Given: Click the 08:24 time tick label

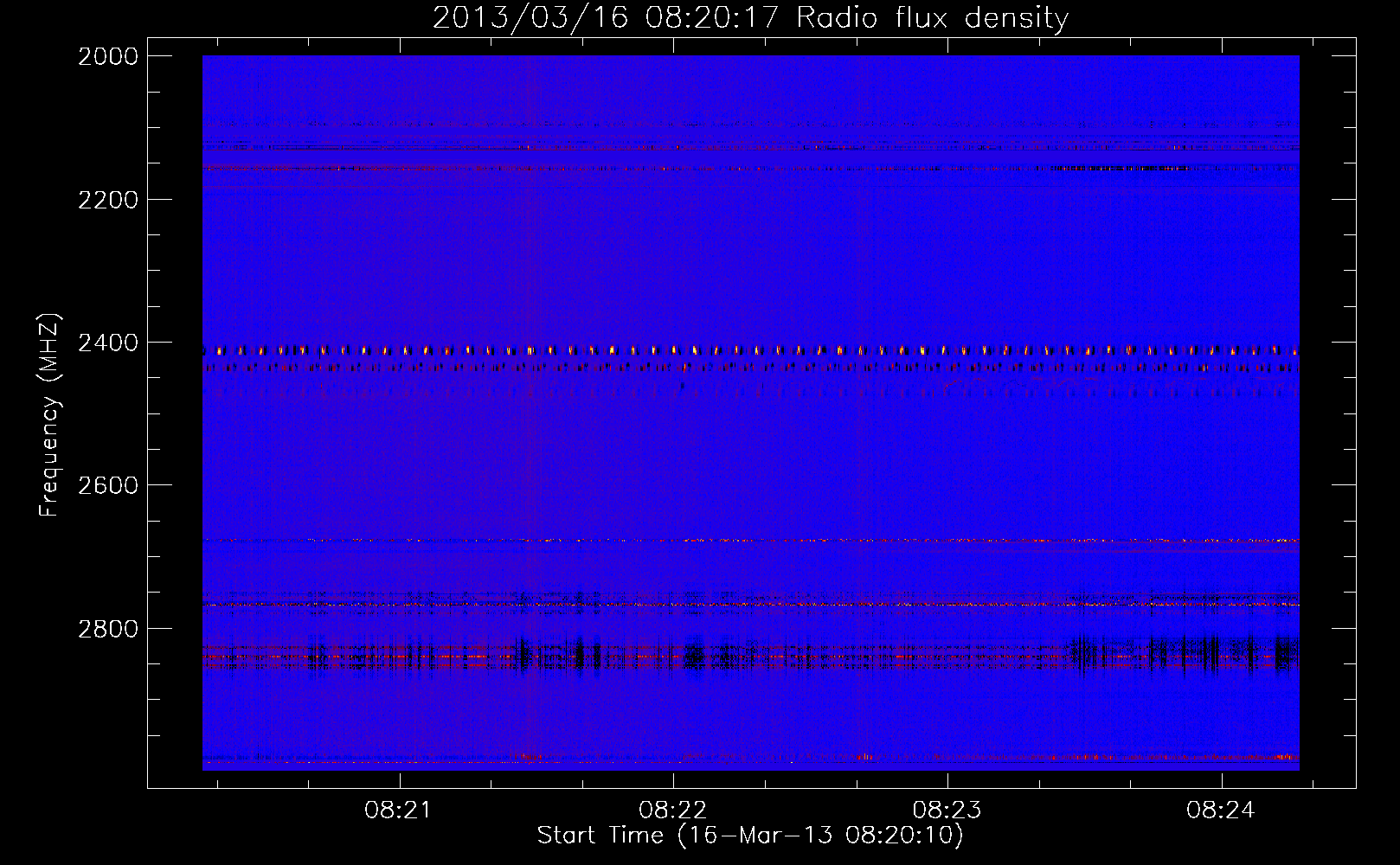Looking at the screenshot, I should pos(1221,811).
